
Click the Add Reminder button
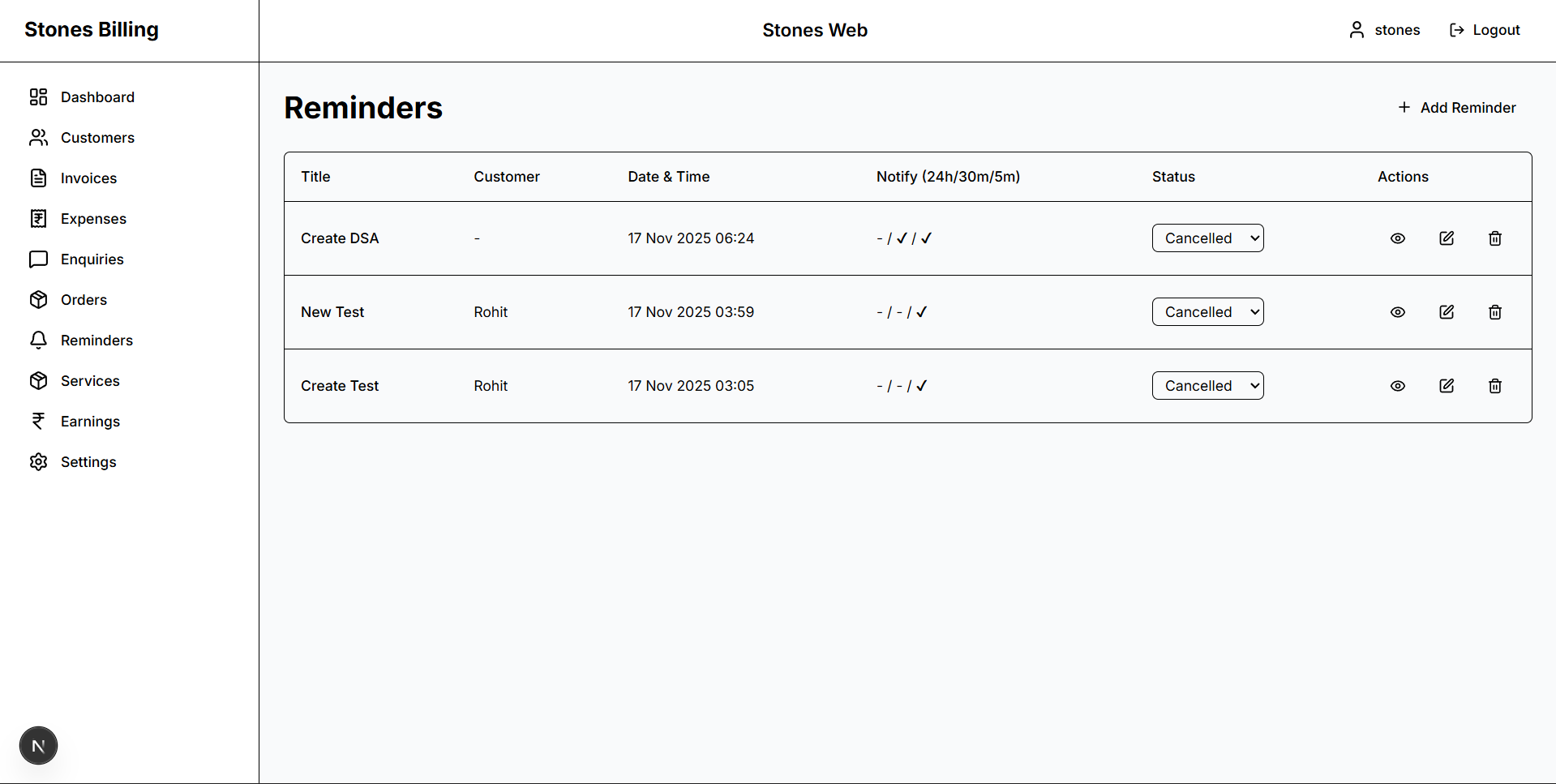coord(1456,107)
